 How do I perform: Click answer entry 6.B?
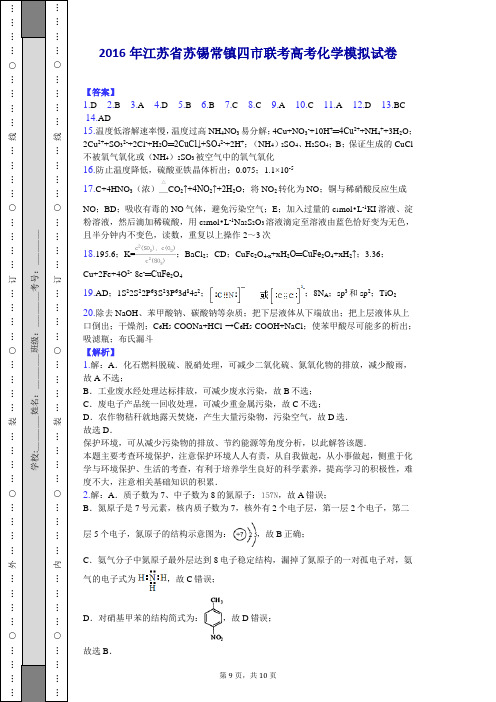point(208,105)
